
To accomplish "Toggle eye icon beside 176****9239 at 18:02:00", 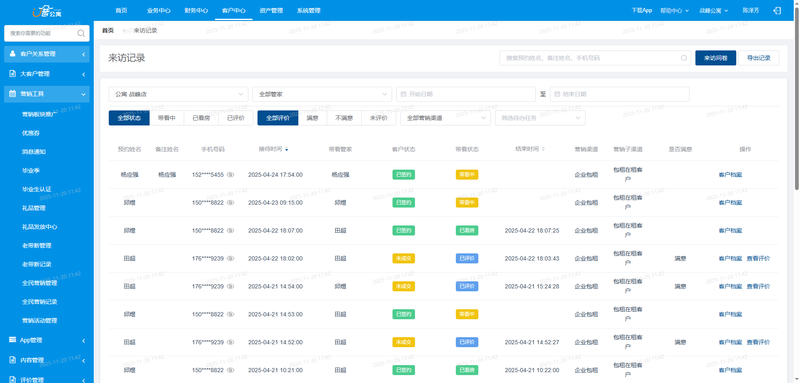I will click(x=230, y=259).
